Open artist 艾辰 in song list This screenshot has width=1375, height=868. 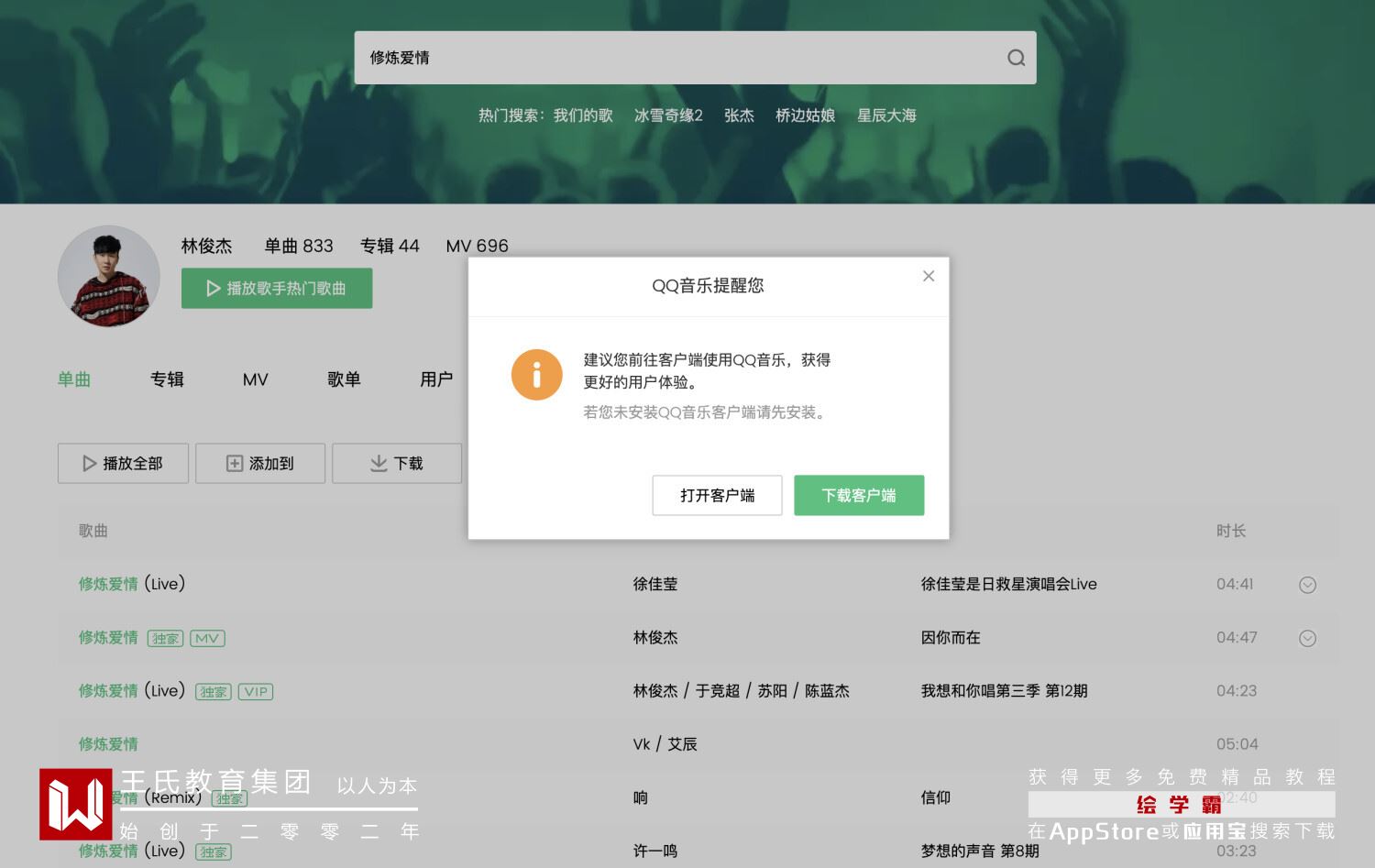point(682,744)
